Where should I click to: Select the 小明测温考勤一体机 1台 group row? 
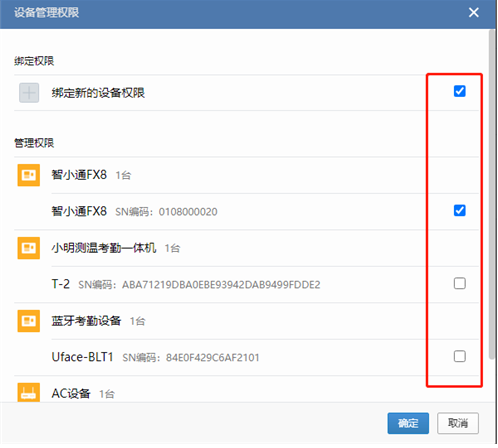pos(246,248)
